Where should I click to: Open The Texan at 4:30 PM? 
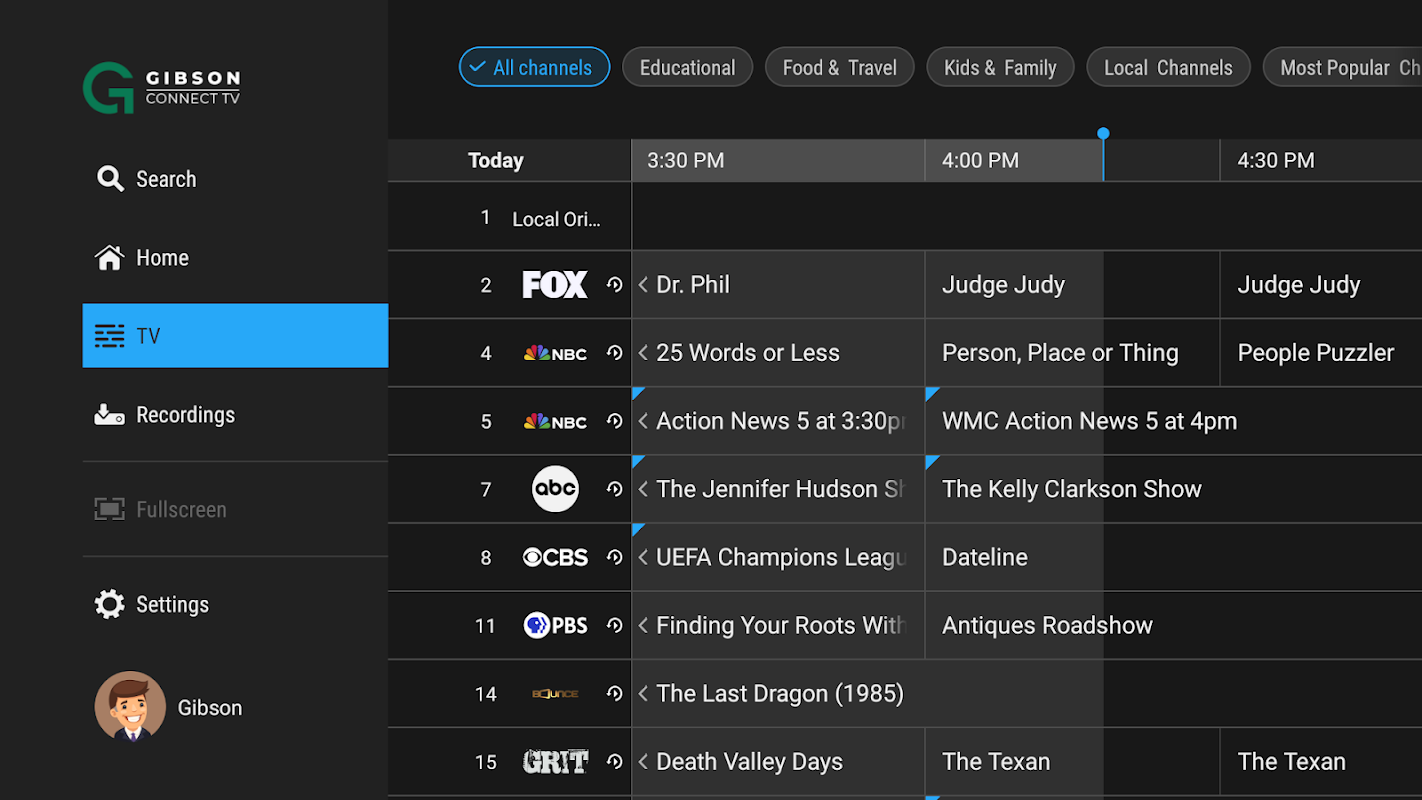[x=1321, y=761]
